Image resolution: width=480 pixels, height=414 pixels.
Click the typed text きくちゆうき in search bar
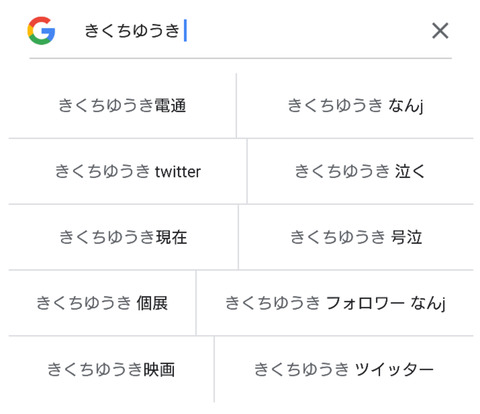click(132, 31)
